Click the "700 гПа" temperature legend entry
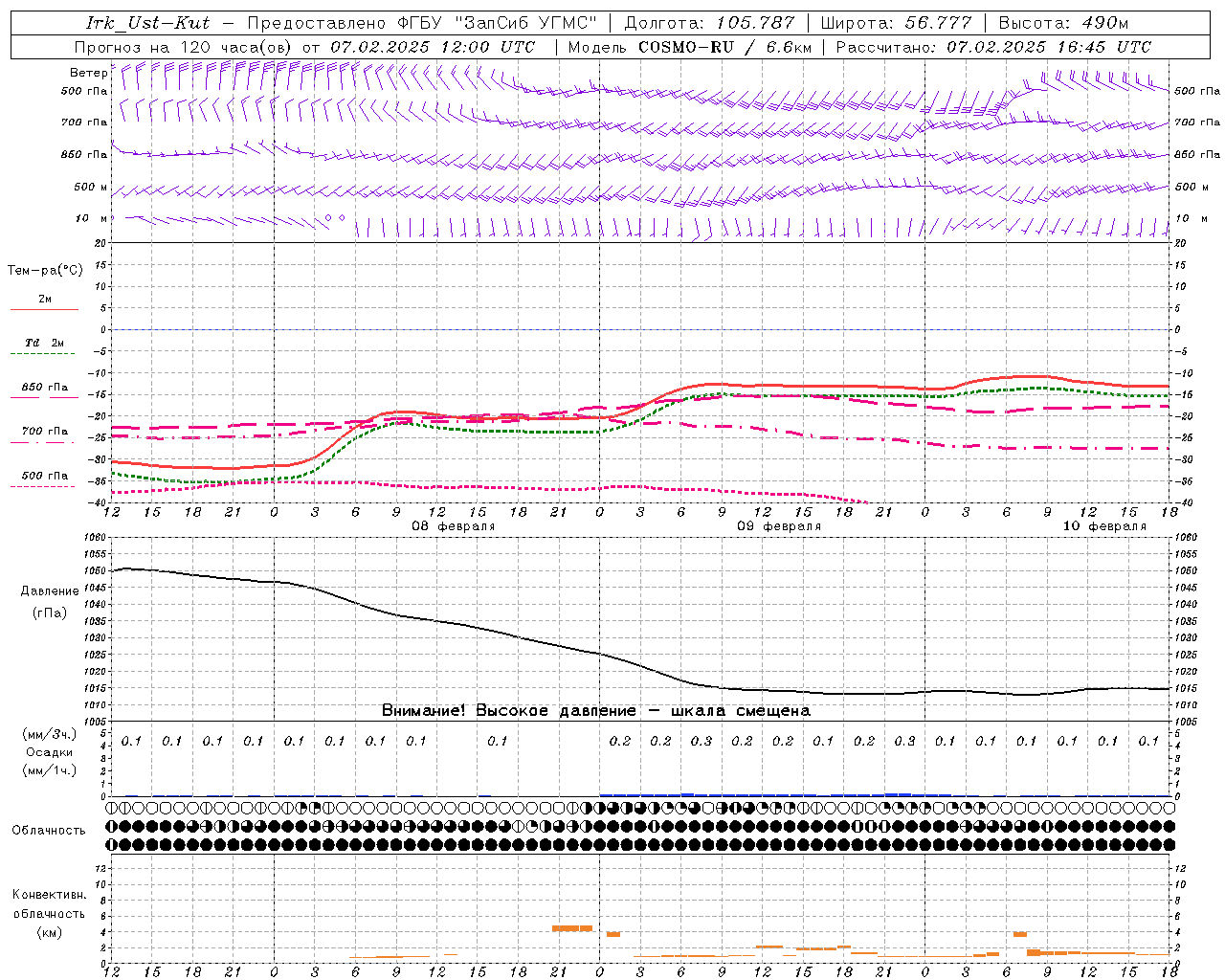Screen dimensions: 1225x980 point(45,432)
